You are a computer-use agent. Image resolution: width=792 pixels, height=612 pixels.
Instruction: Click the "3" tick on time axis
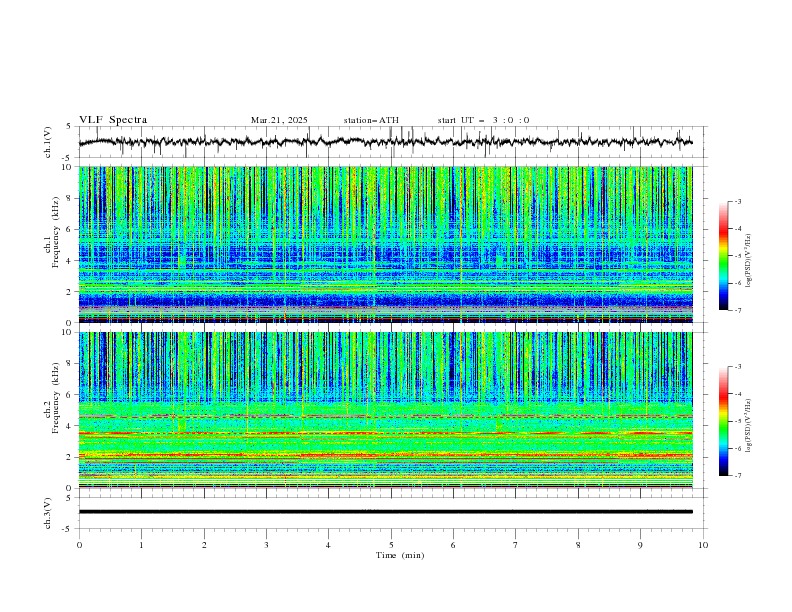pos(266,545)
